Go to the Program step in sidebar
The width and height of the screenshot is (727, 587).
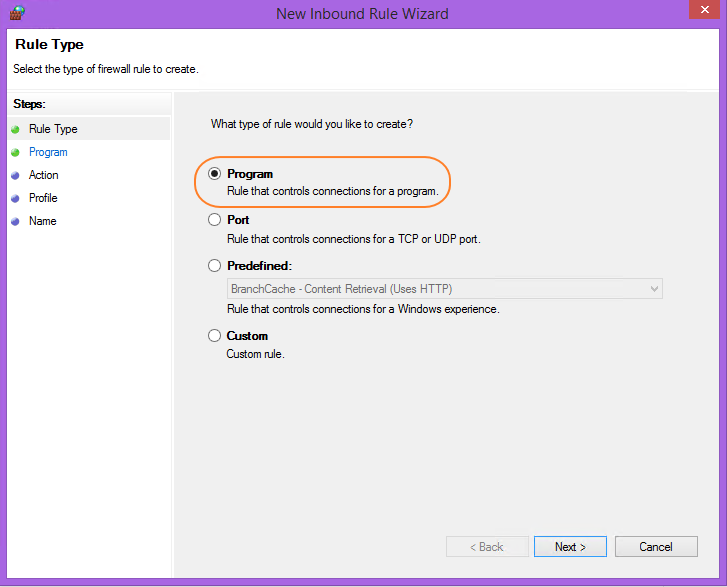tap(48, 152)
